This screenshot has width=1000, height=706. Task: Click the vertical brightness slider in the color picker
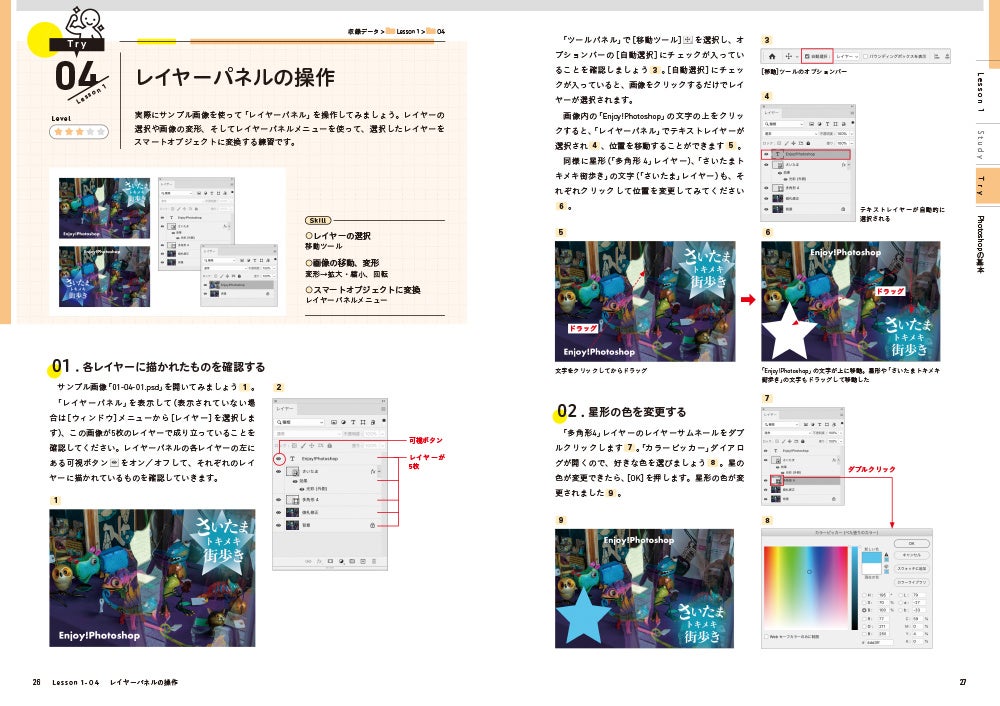pyautogui.click(x=855, y=588)
